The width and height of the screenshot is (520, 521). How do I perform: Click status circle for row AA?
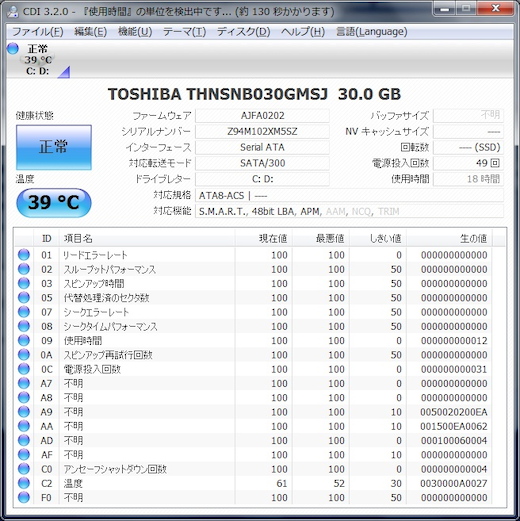(x=24, y=426)
